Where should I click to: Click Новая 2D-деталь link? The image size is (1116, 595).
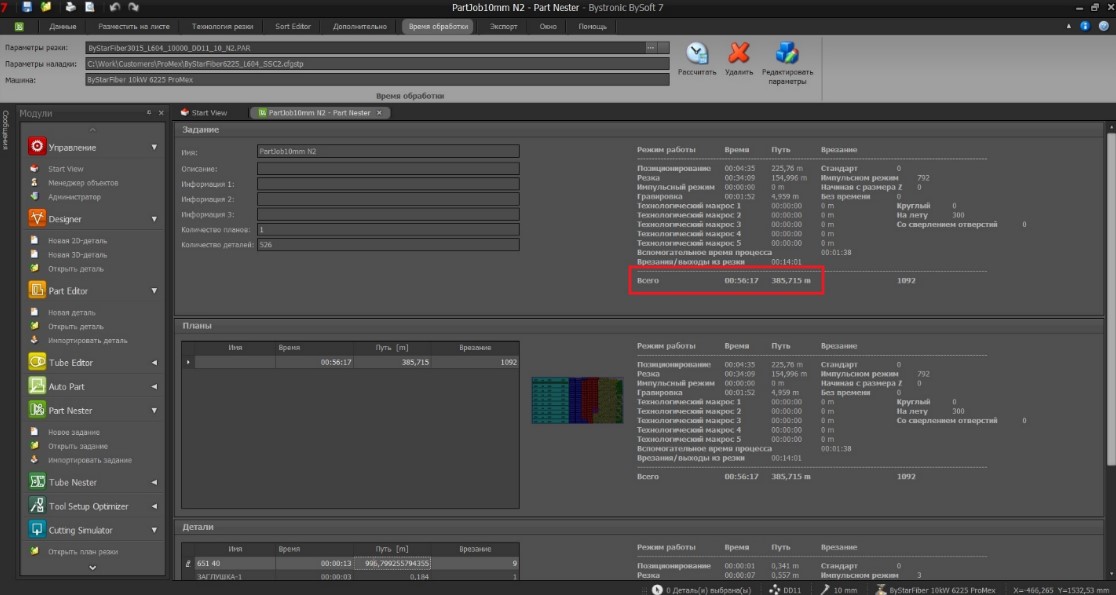point(78,241)
